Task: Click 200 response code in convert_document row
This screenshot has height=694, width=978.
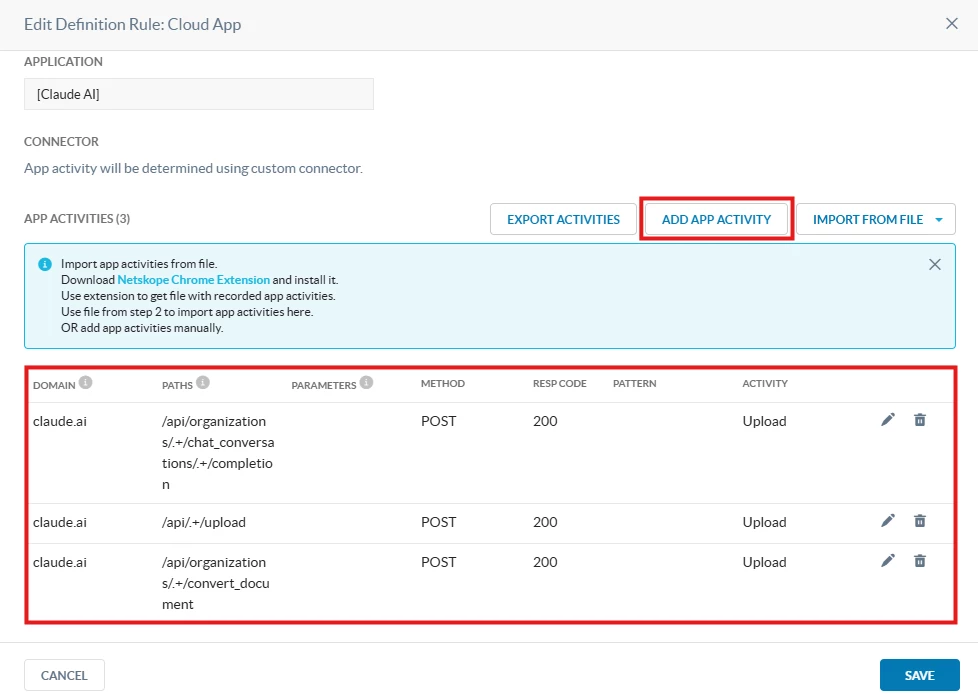Action: 545,562
